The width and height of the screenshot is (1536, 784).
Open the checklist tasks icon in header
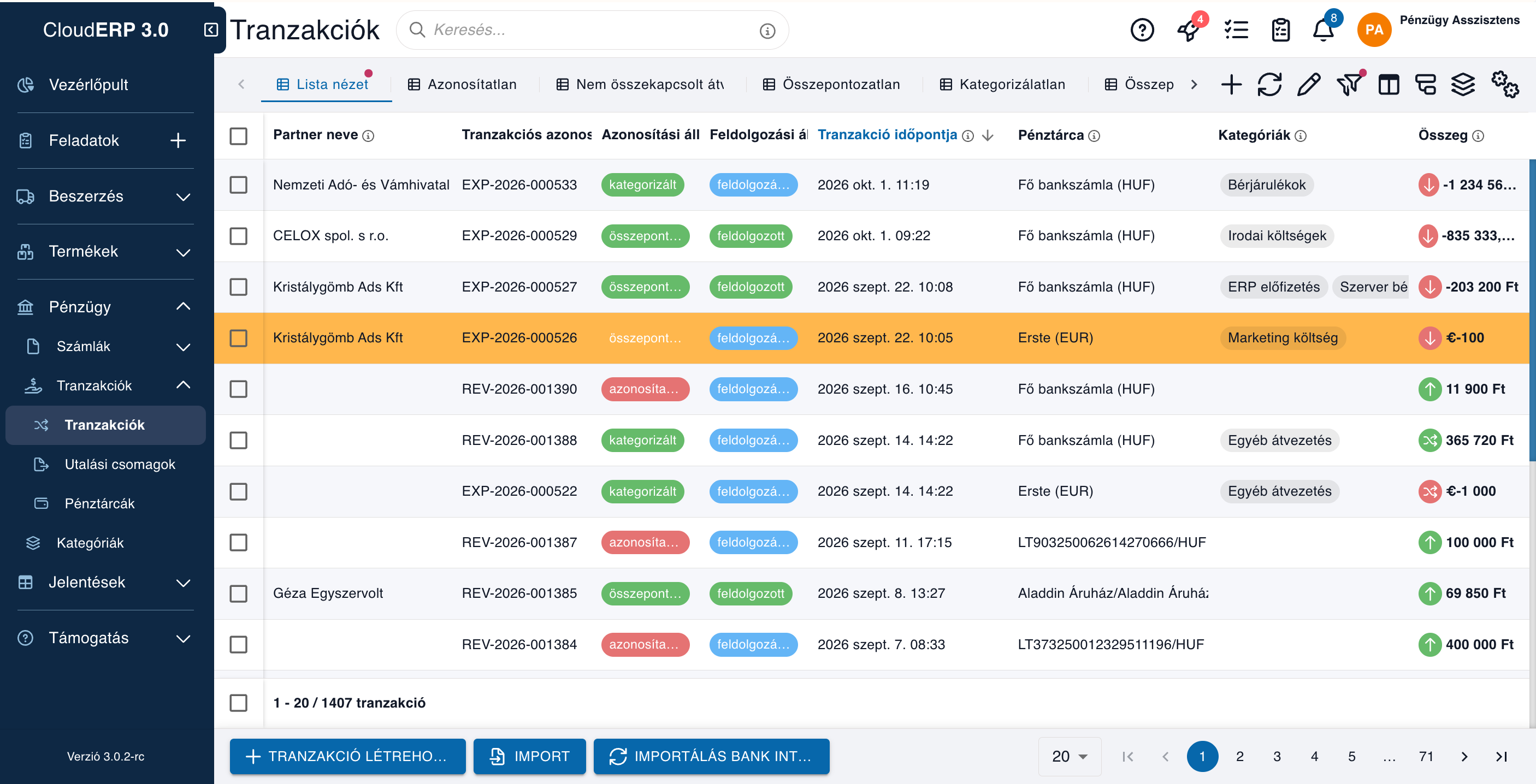(x=1236, y=30)
